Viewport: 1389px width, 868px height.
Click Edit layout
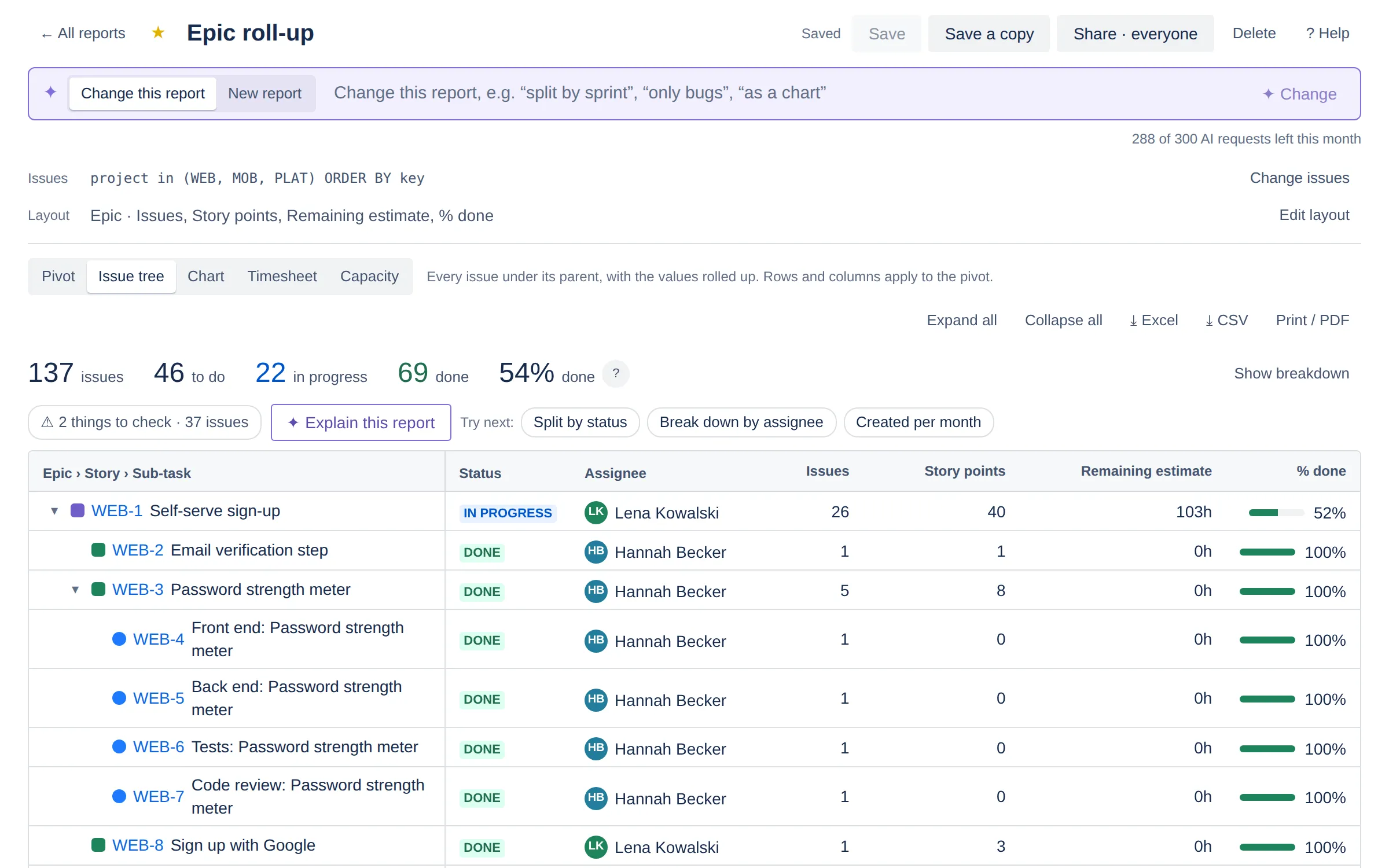pos(1314,215)
